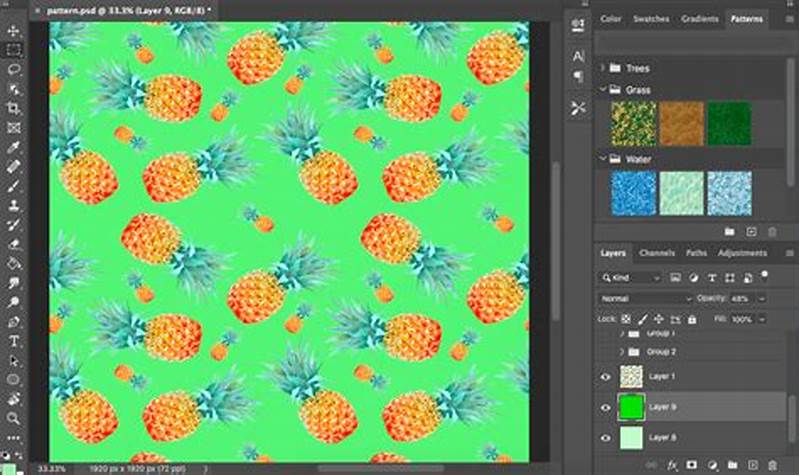800x475 pixels.
Task: Create new pattern in Patterns panel
Action: 751,232
